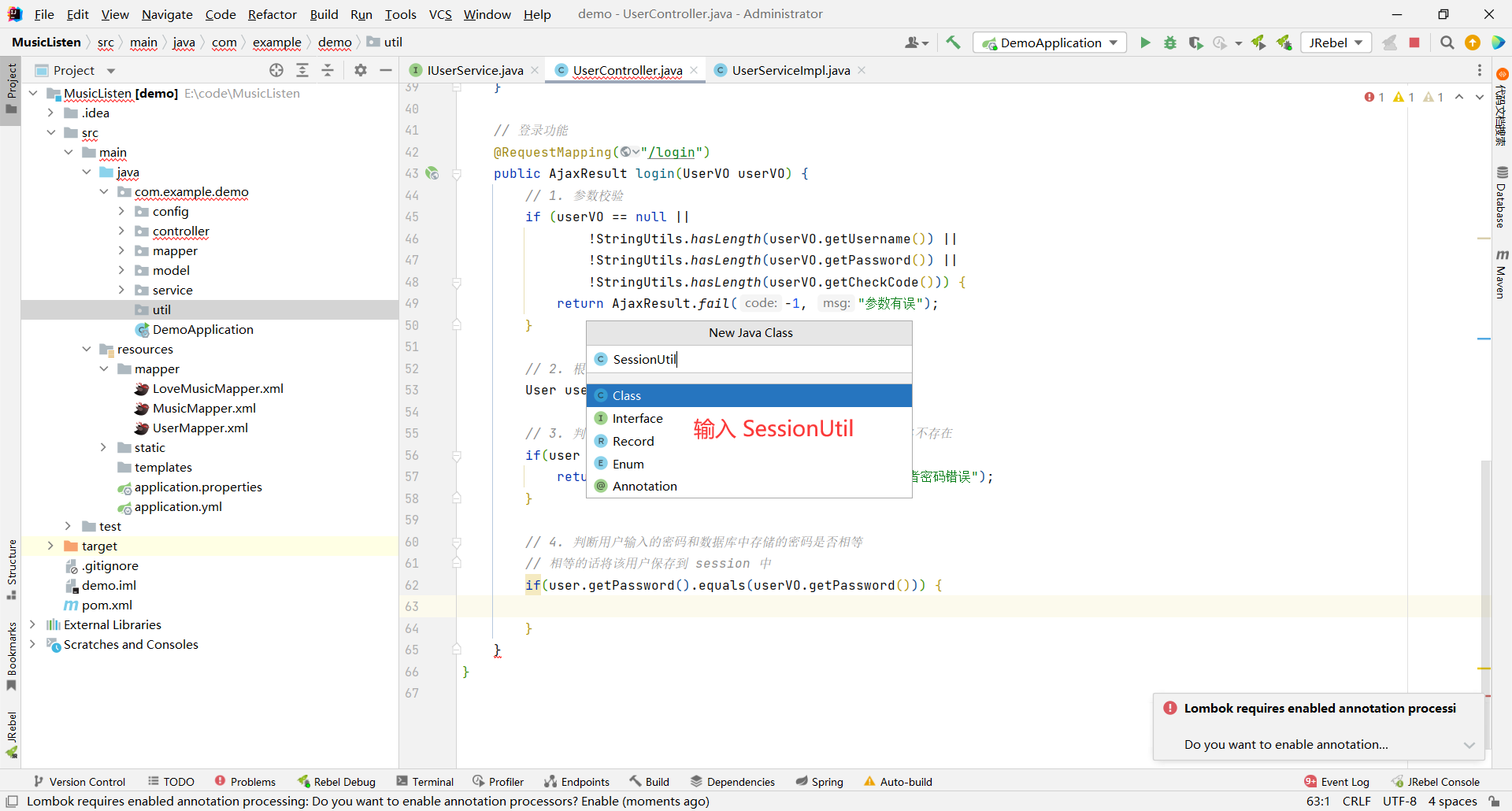Viewport: 1512px width, 811px height.
Task: Expand the controller package folder
Action: click(121, 231)
